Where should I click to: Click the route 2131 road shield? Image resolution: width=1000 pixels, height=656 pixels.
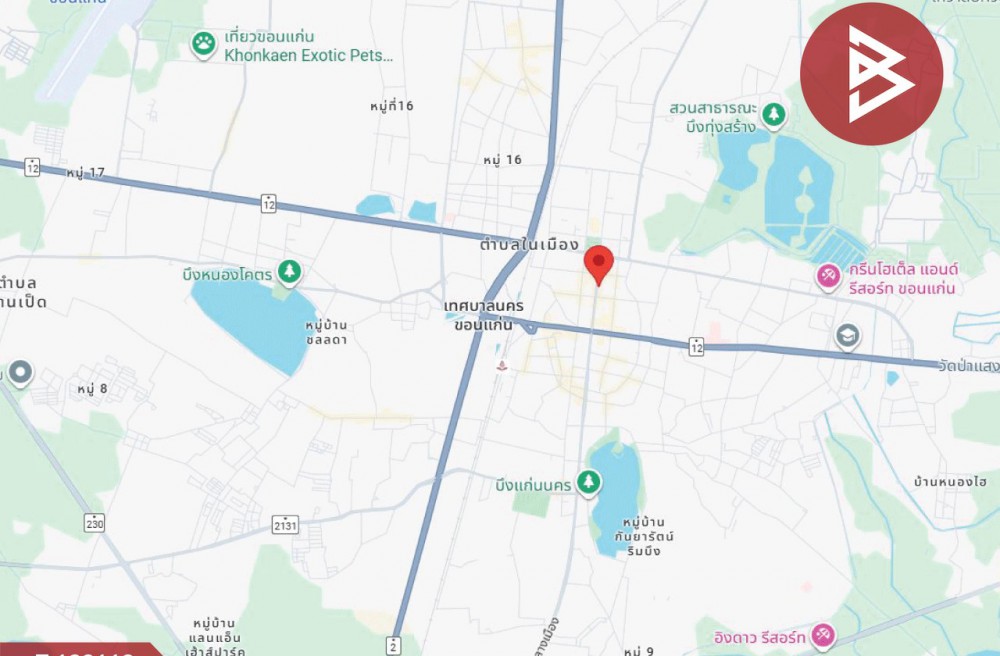point(285,525)
